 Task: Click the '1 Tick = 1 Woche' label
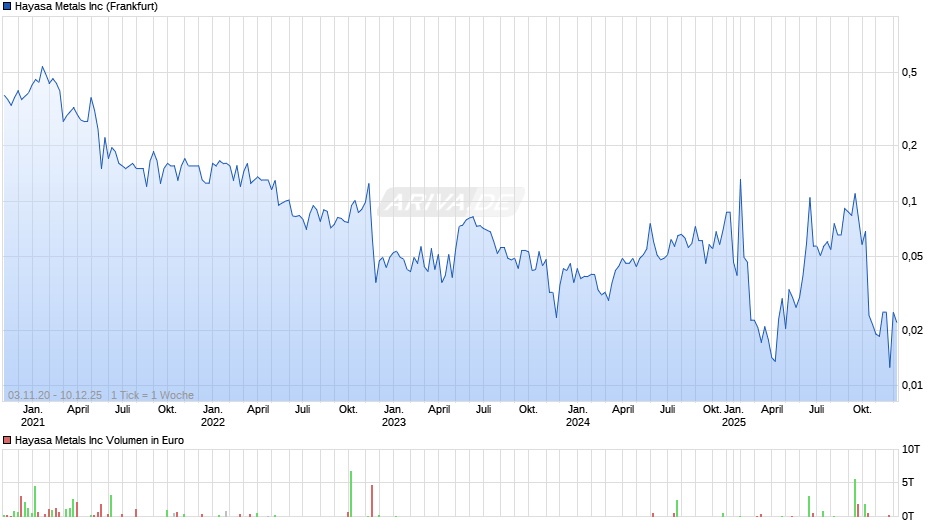[152, 395]
